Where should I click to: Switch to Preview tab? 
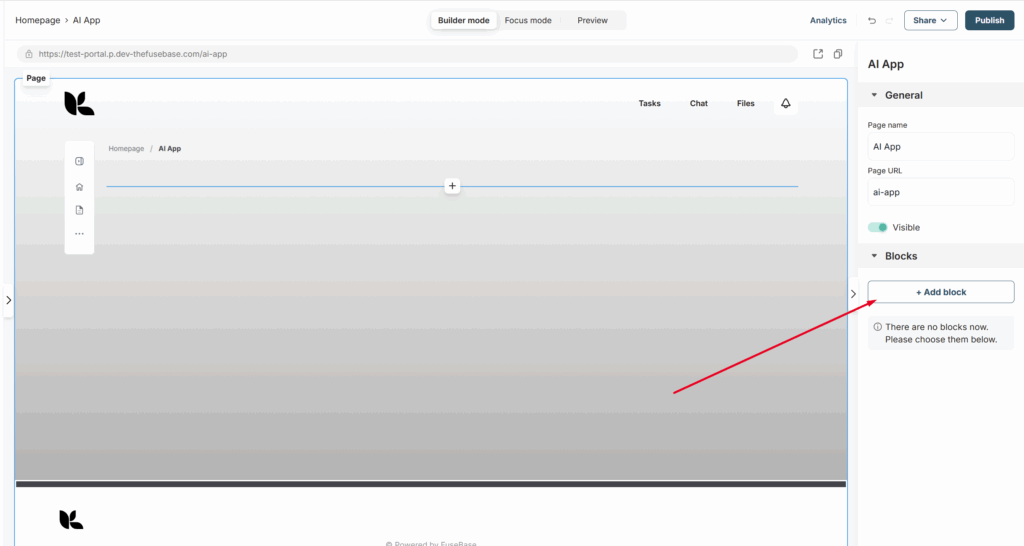coord(592,20)
